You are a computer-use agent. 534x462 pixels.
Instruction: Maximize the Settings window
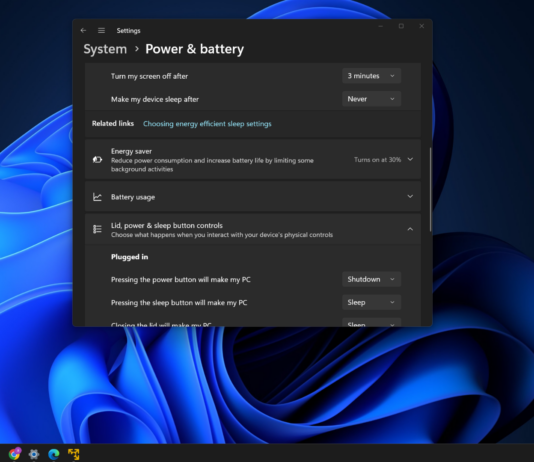(x=401, y=26)
